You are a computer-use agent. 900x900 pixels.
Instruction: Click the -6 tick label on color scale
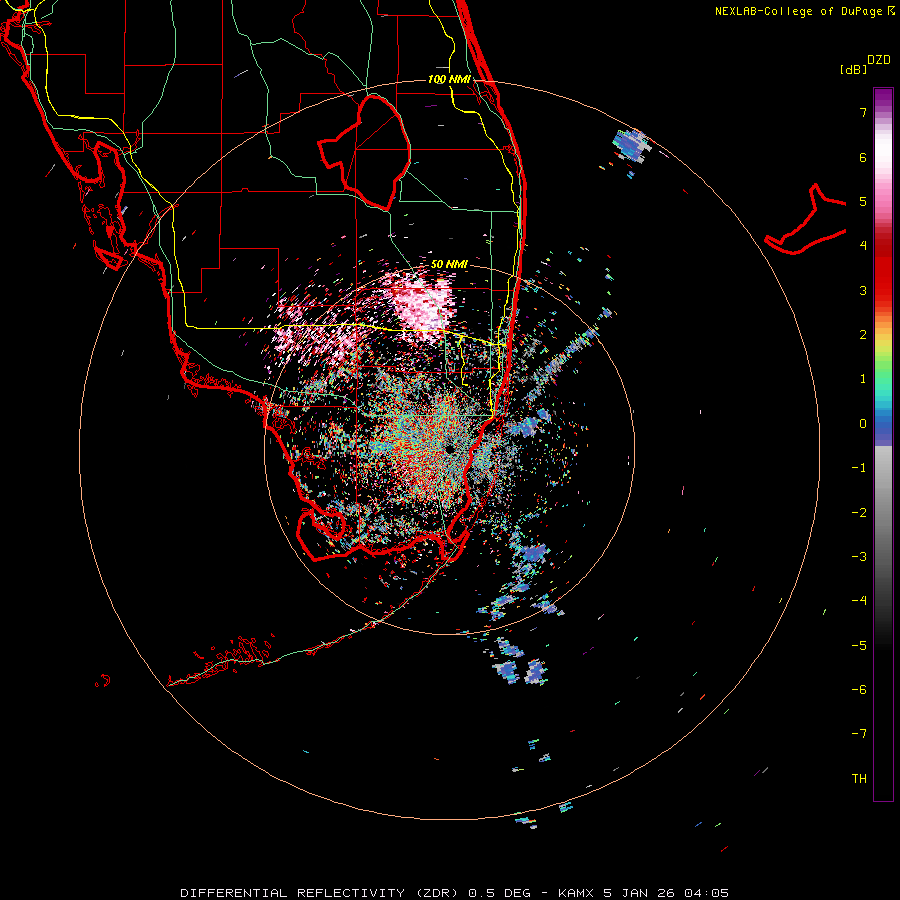coord(859,690)
